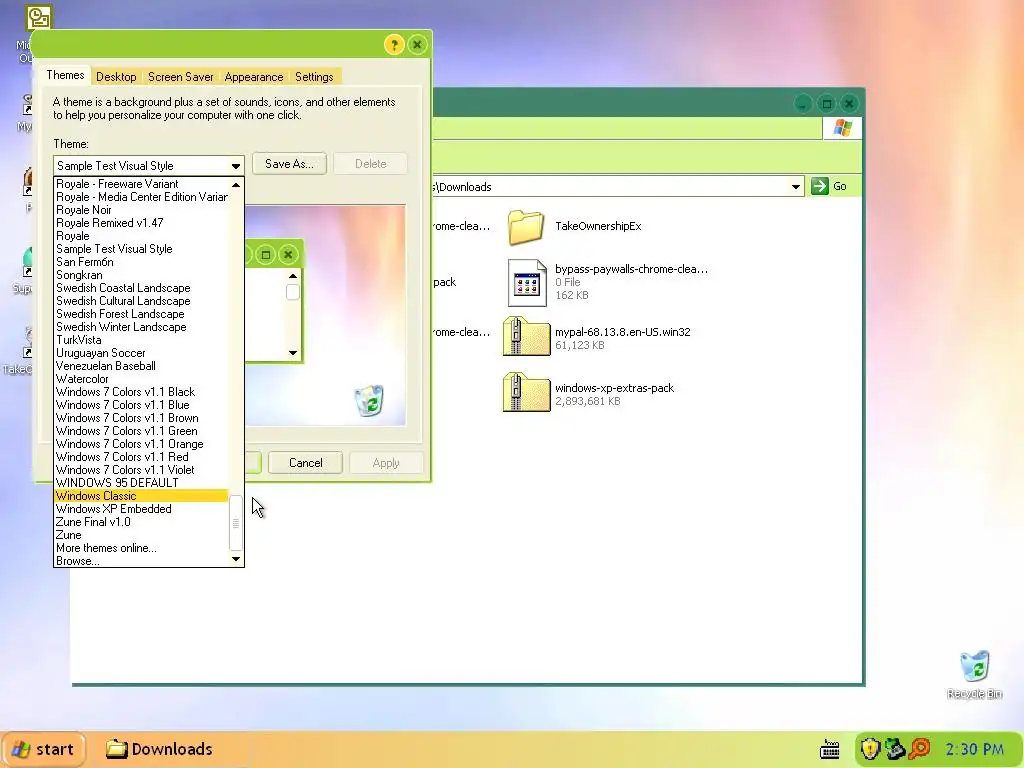Select the Zune theme entry
Viewport: 1024px width, 768px height.
141,535
